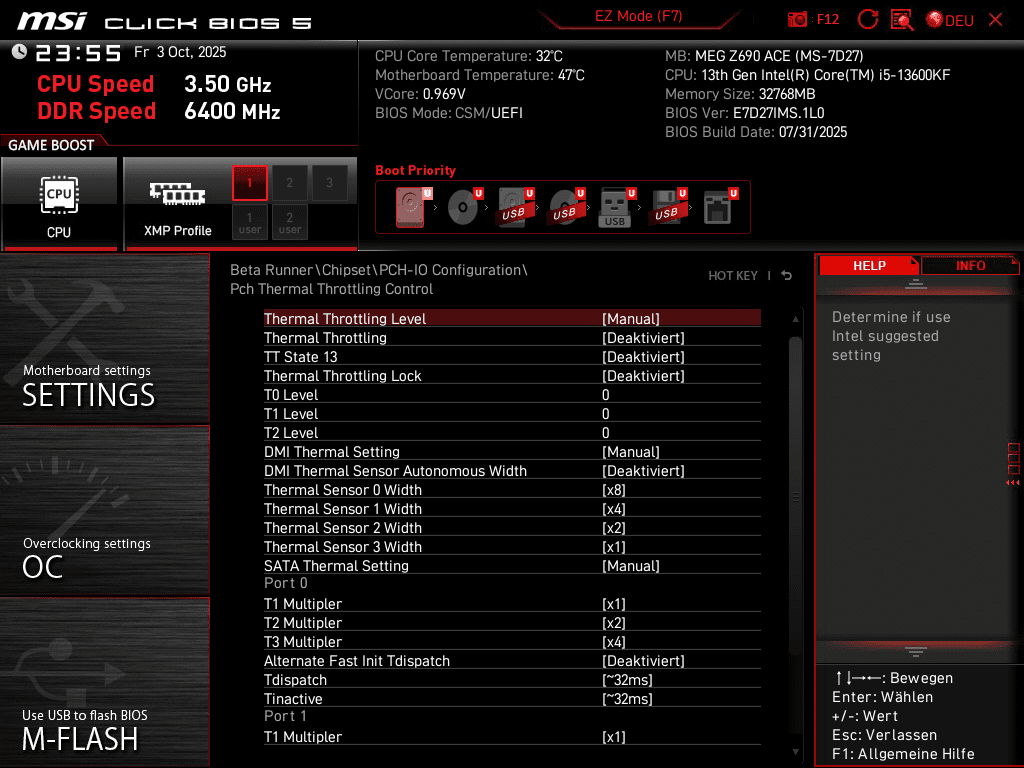Viewport: 1024px width, 768px height.
Task: Edit the T2 Level value
Action: click(512, 432)
